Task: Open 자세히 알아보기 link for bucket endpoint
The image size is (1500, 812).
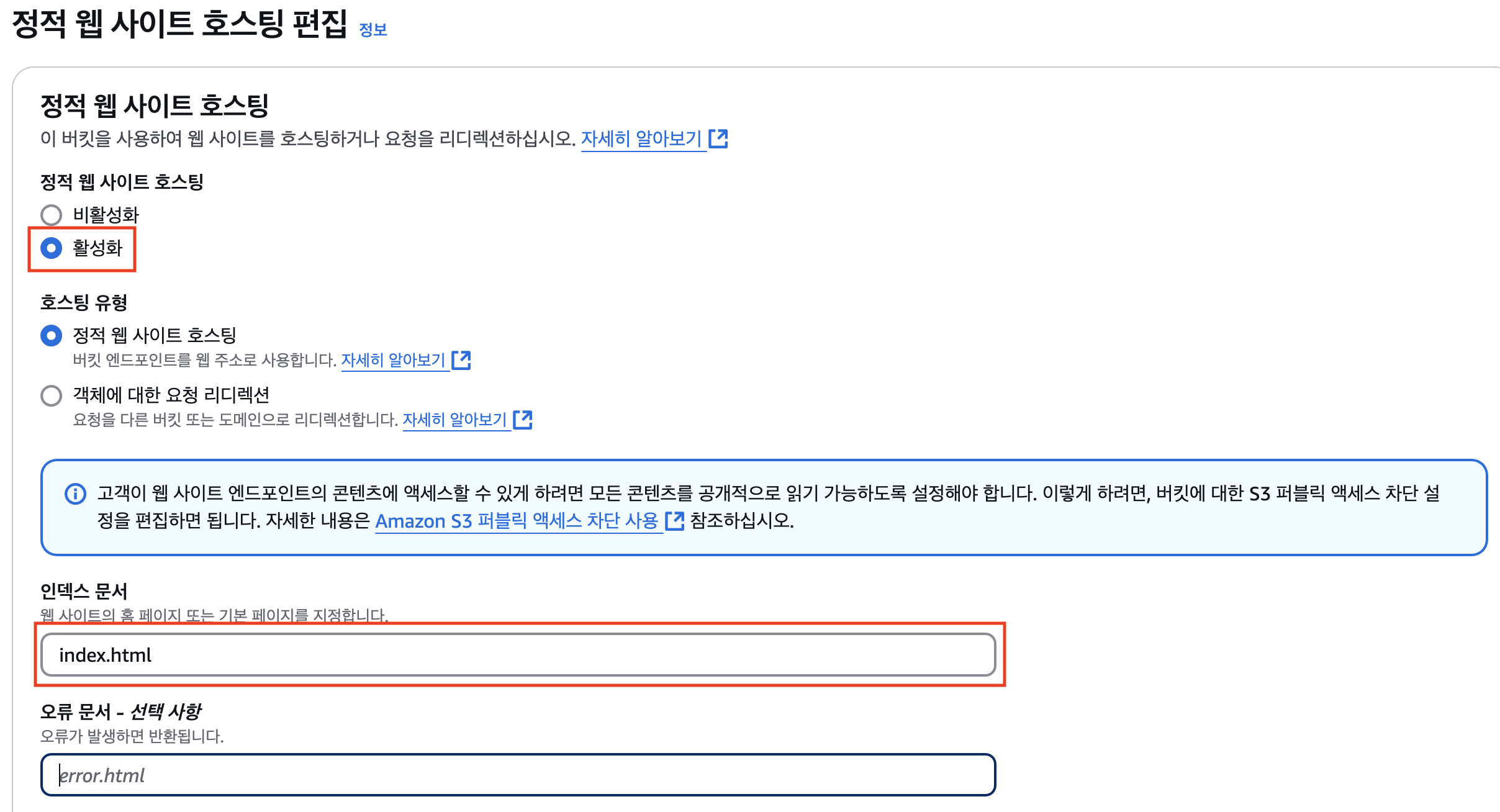Action: tap(393, 360)
